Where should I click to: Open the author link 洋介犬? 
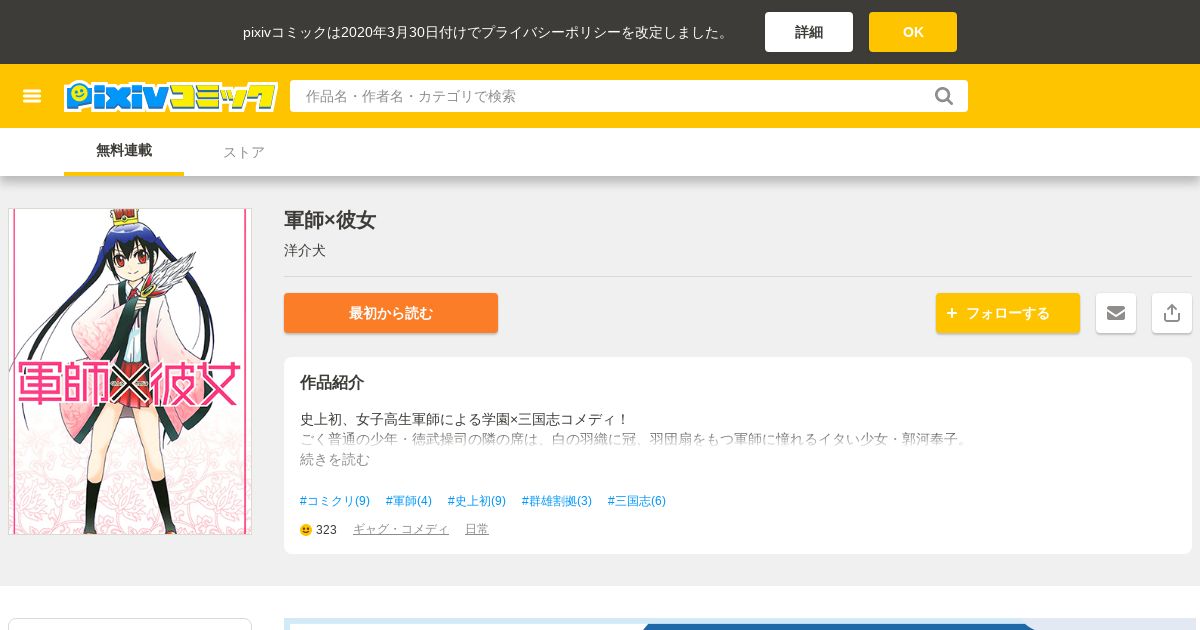tap(305, 250)
